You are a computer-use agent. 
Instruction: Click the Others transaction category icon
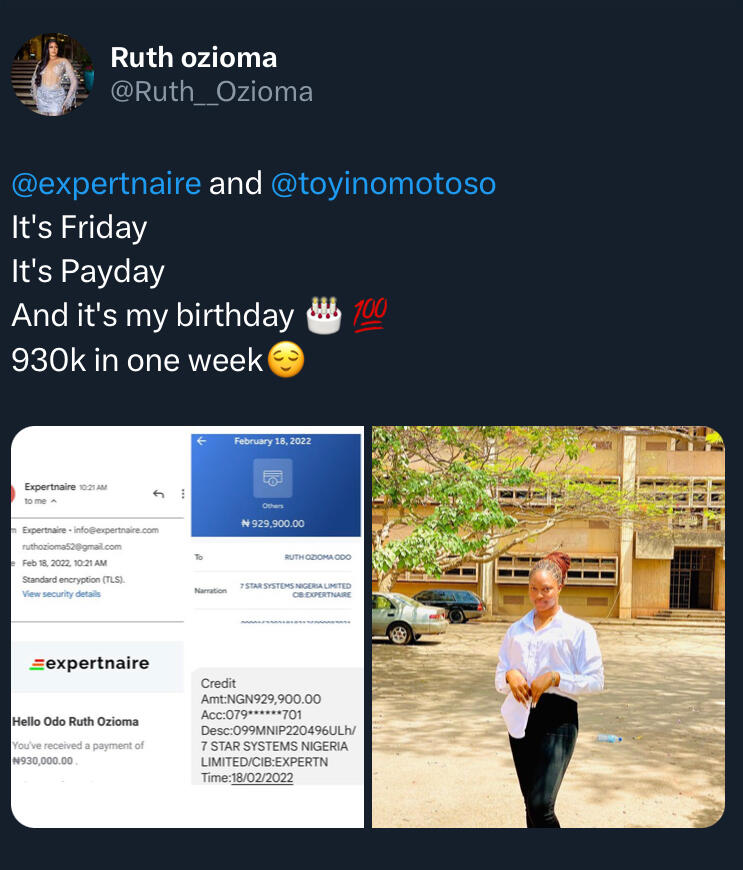pyautogui.click(x=273, y=478)
